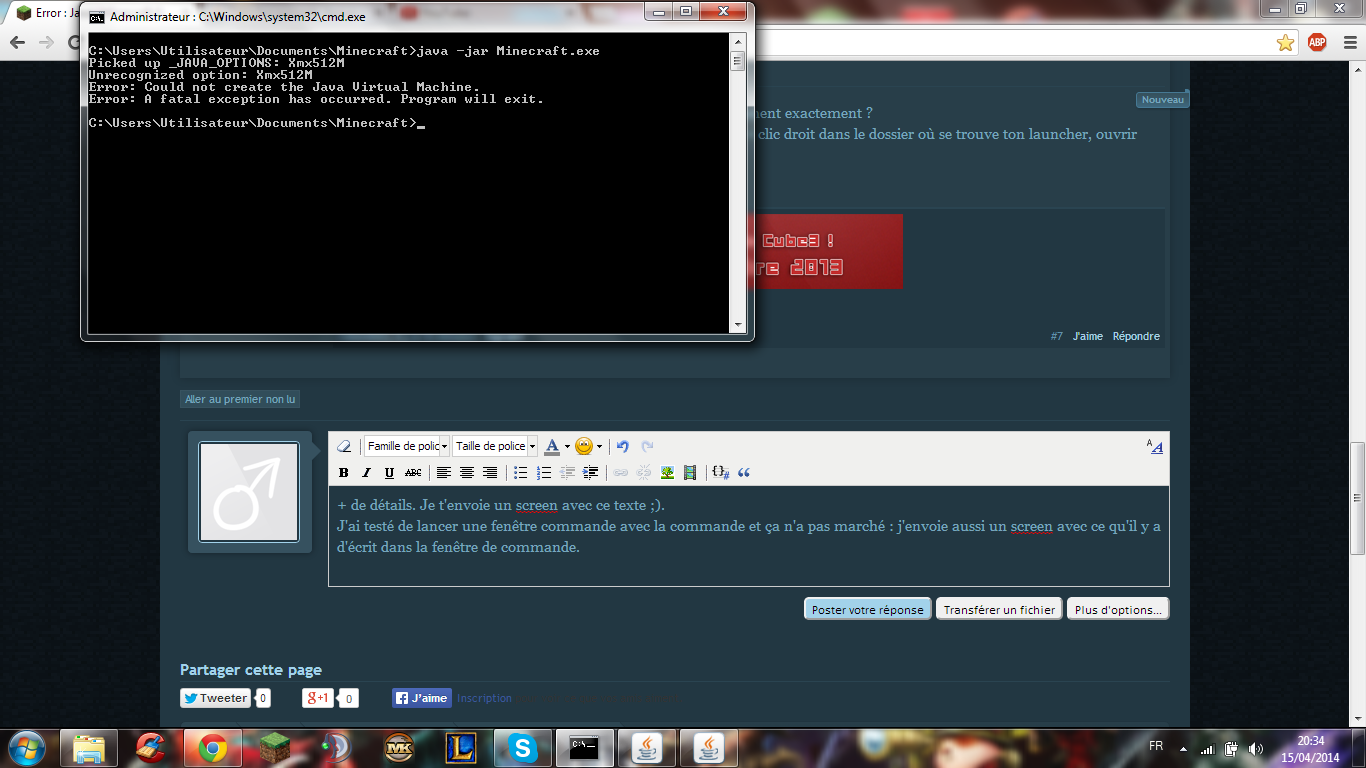Click the insert link chain icon

pyautogui.click(x=621, y=473)
